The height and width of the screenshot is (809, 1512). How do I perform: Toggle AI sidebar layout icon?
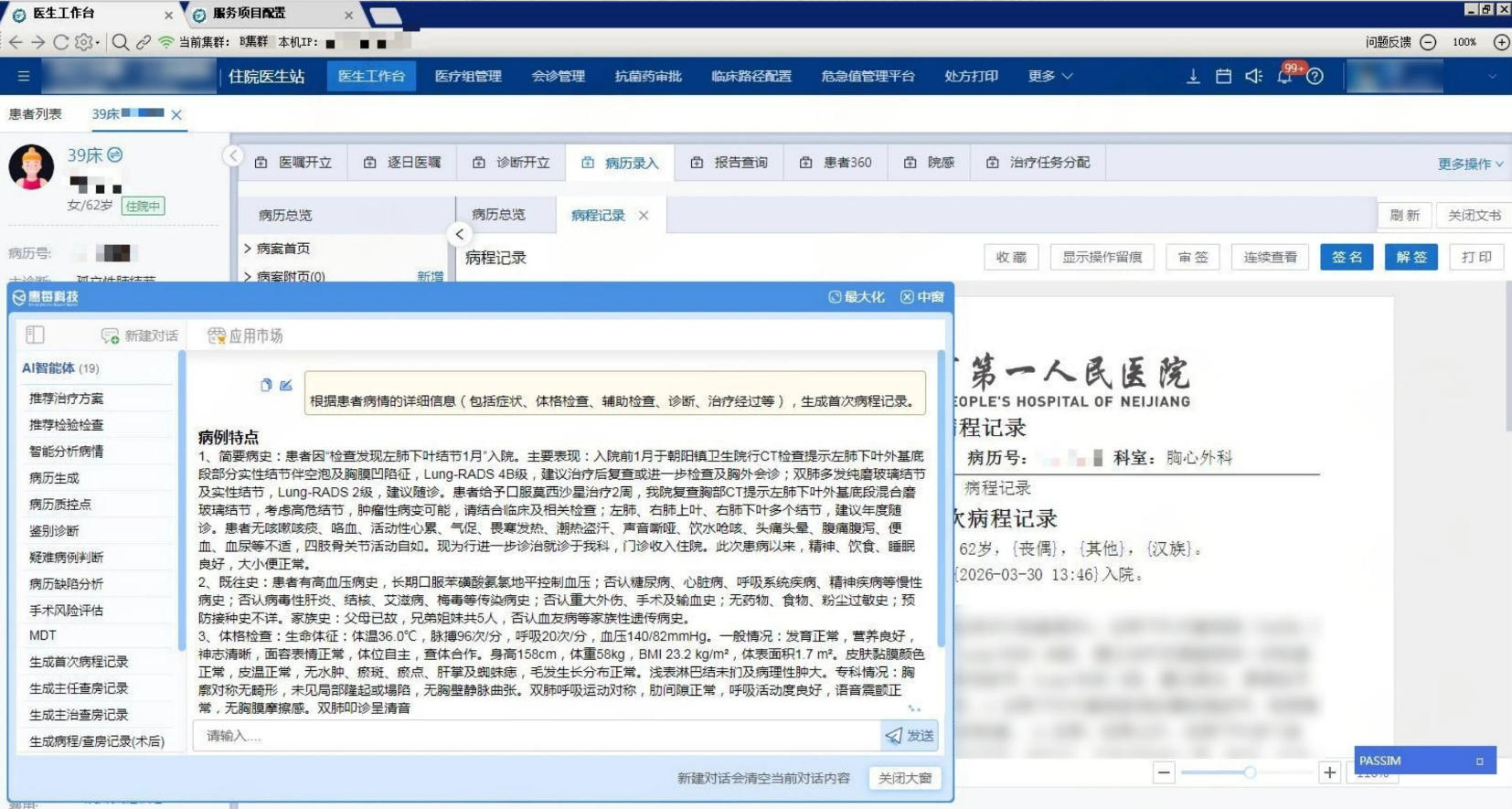tap(35, 335)
